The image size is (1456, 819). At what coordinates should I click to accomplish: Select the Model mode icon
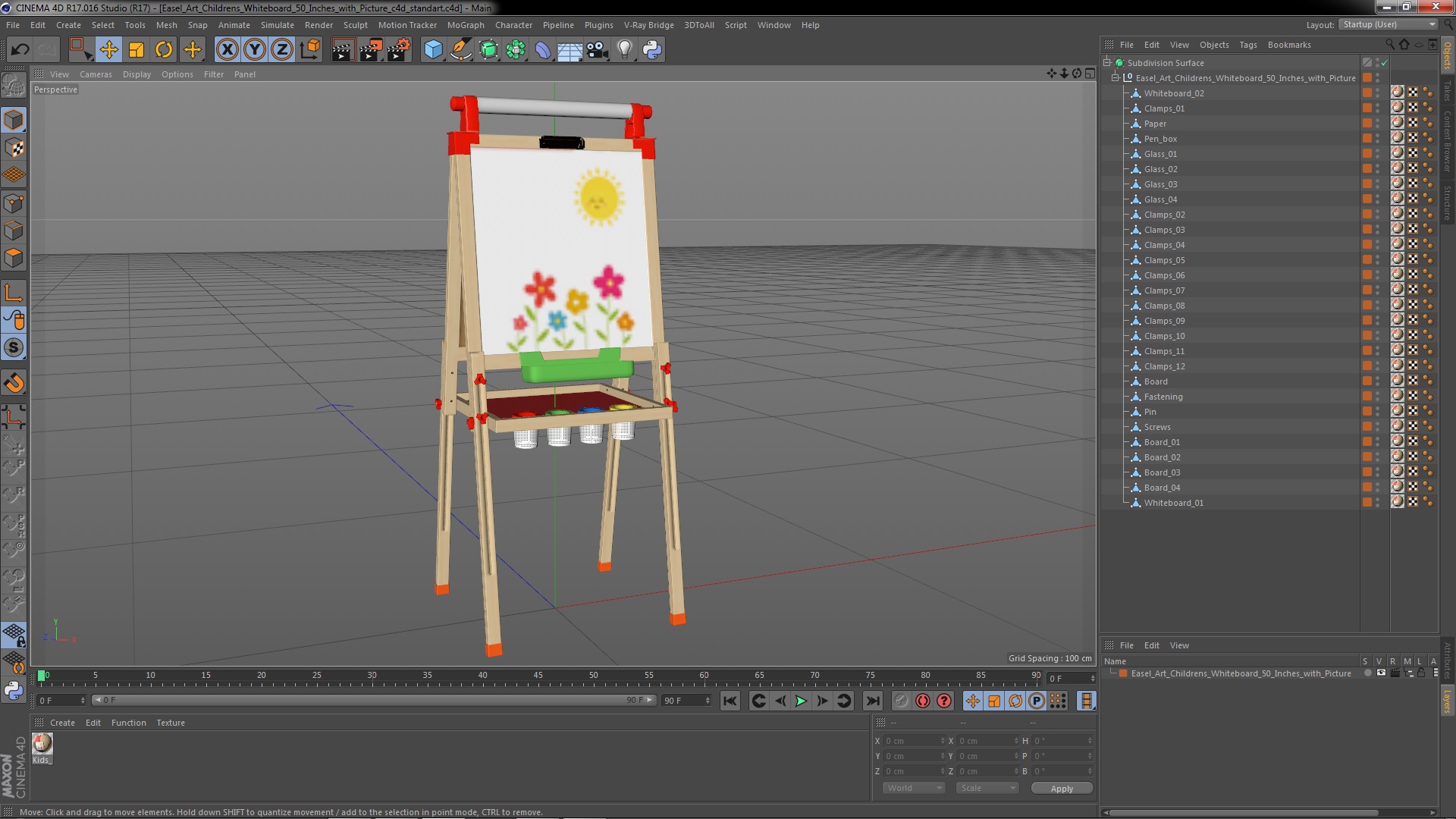(14, 120)
